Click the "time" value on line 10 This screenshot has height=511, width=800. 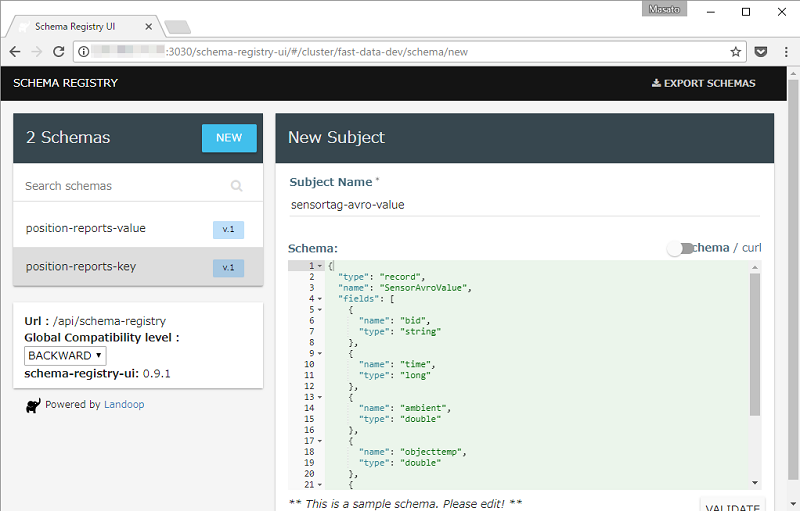[415, 364]
